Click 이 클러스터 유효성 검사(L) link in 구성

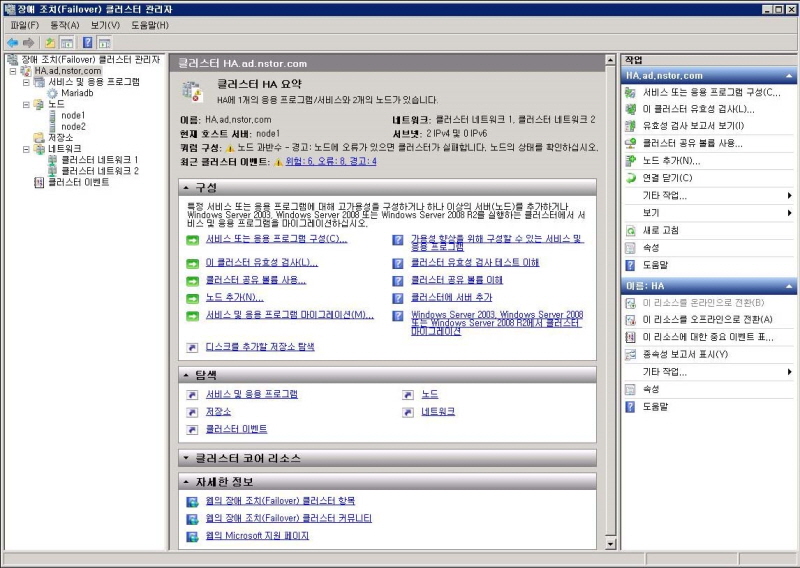(x=262, y=263)
